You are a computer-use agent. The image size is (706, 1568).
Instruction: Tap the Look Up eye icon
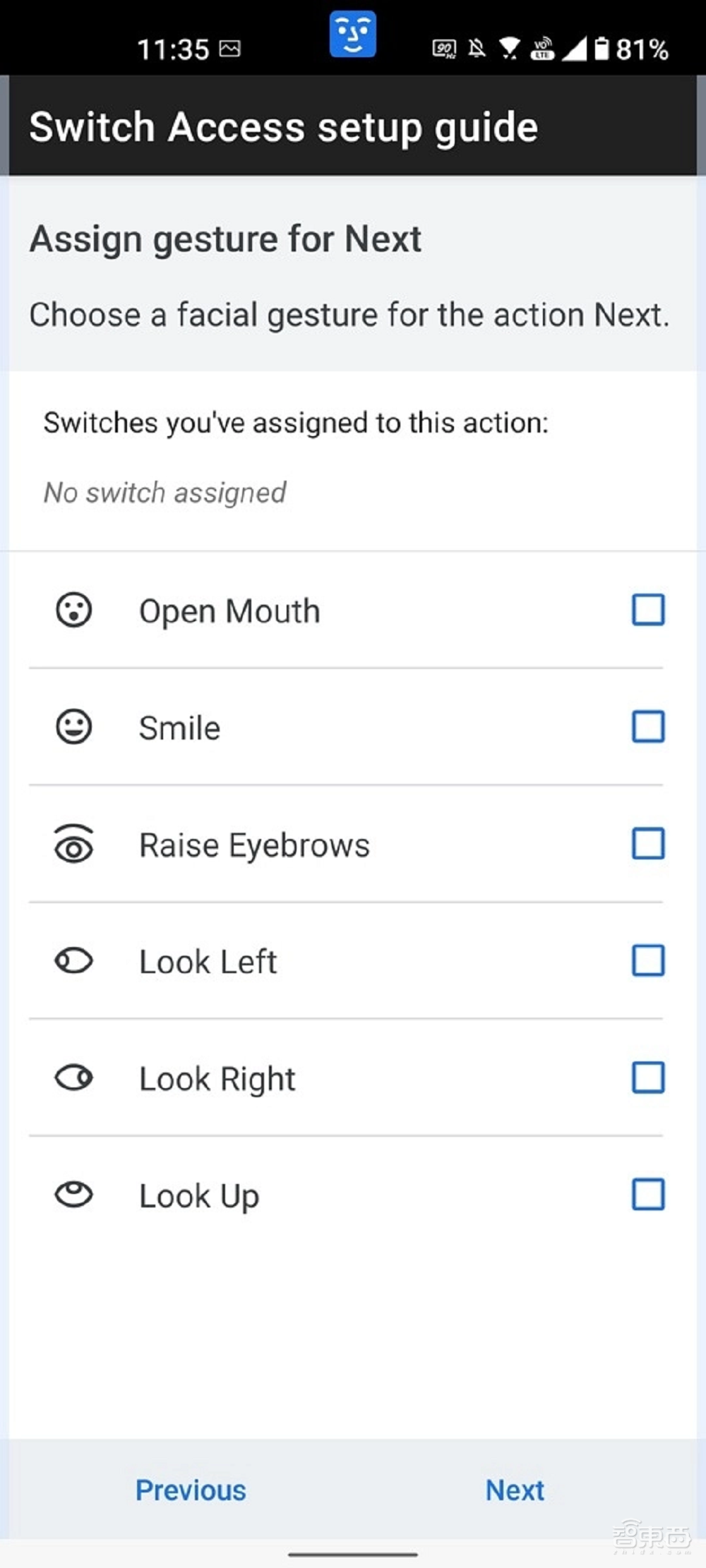point(74,1195)
